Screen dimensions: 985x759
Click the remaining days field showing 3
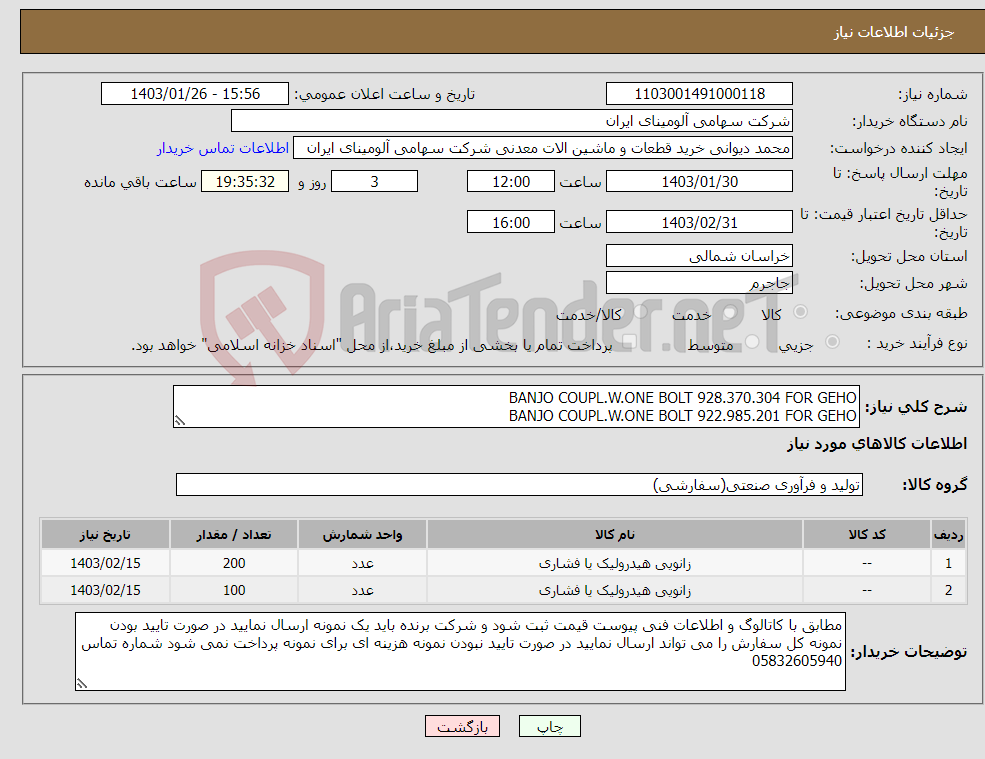[x=374, y=182]
